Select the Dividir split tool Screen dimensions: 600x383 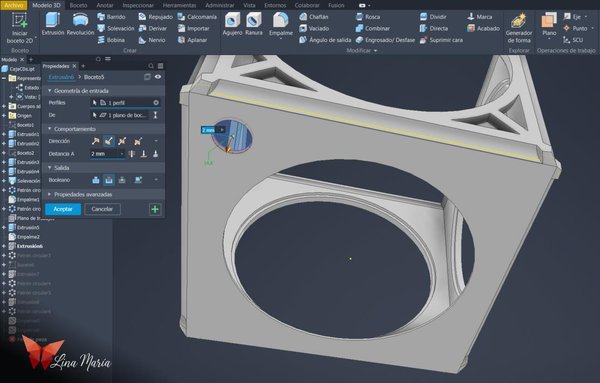point(433,17)
